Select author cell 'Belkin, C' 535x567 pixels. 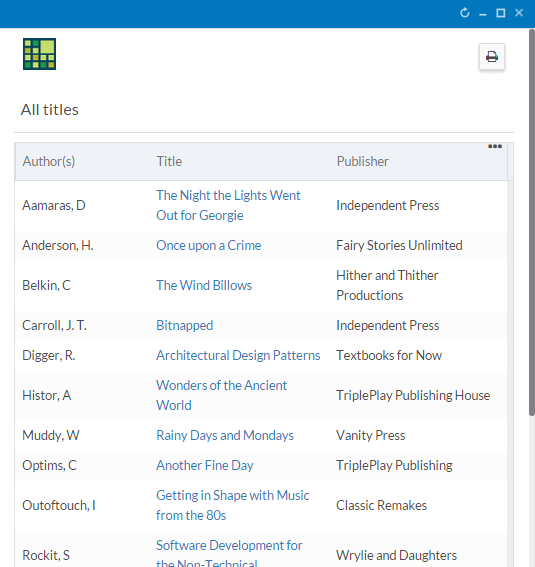click(46, 285)
